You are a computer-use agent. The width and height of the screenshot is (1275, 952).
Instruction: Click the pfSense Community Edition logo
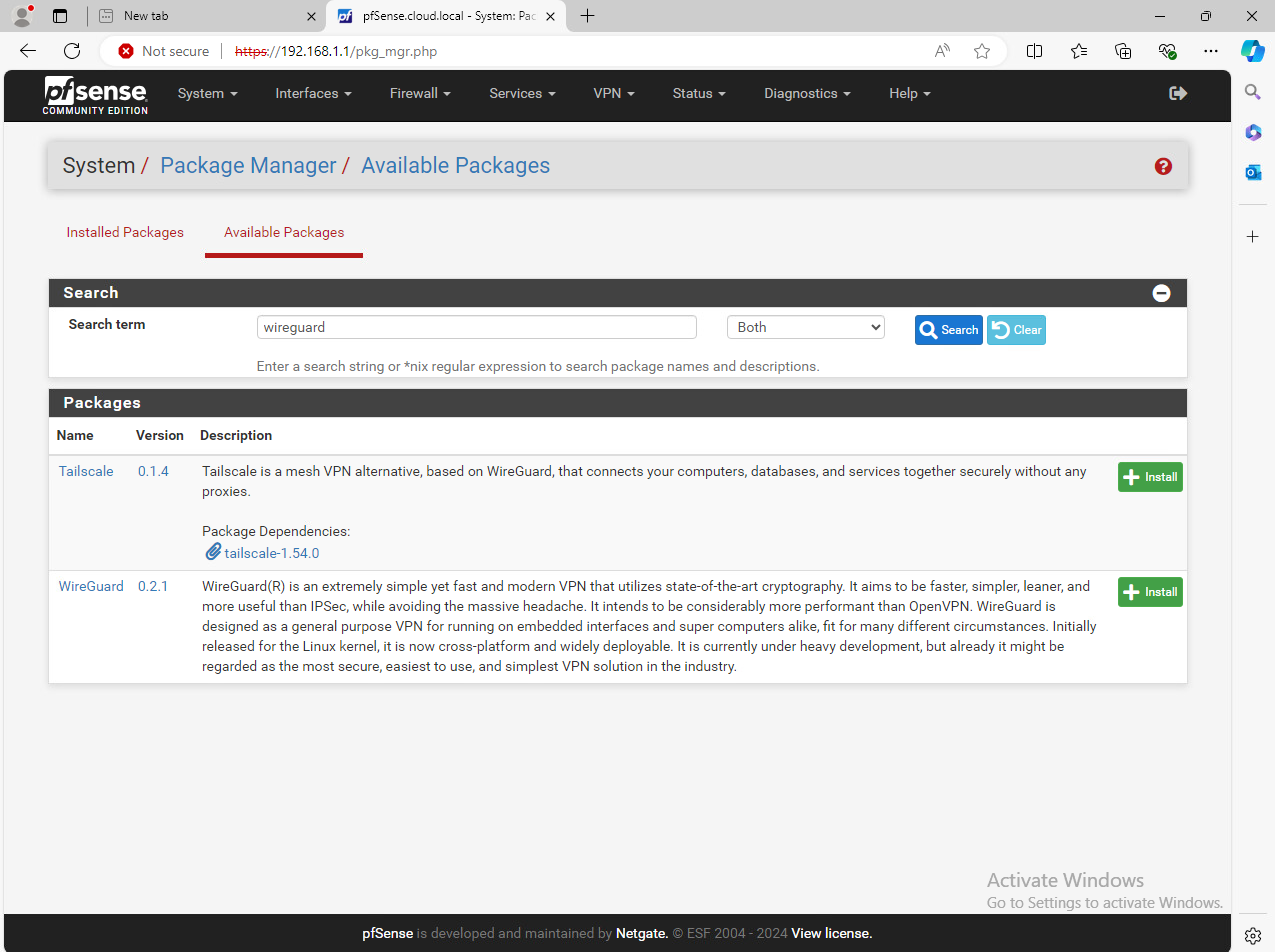(95, 95)
